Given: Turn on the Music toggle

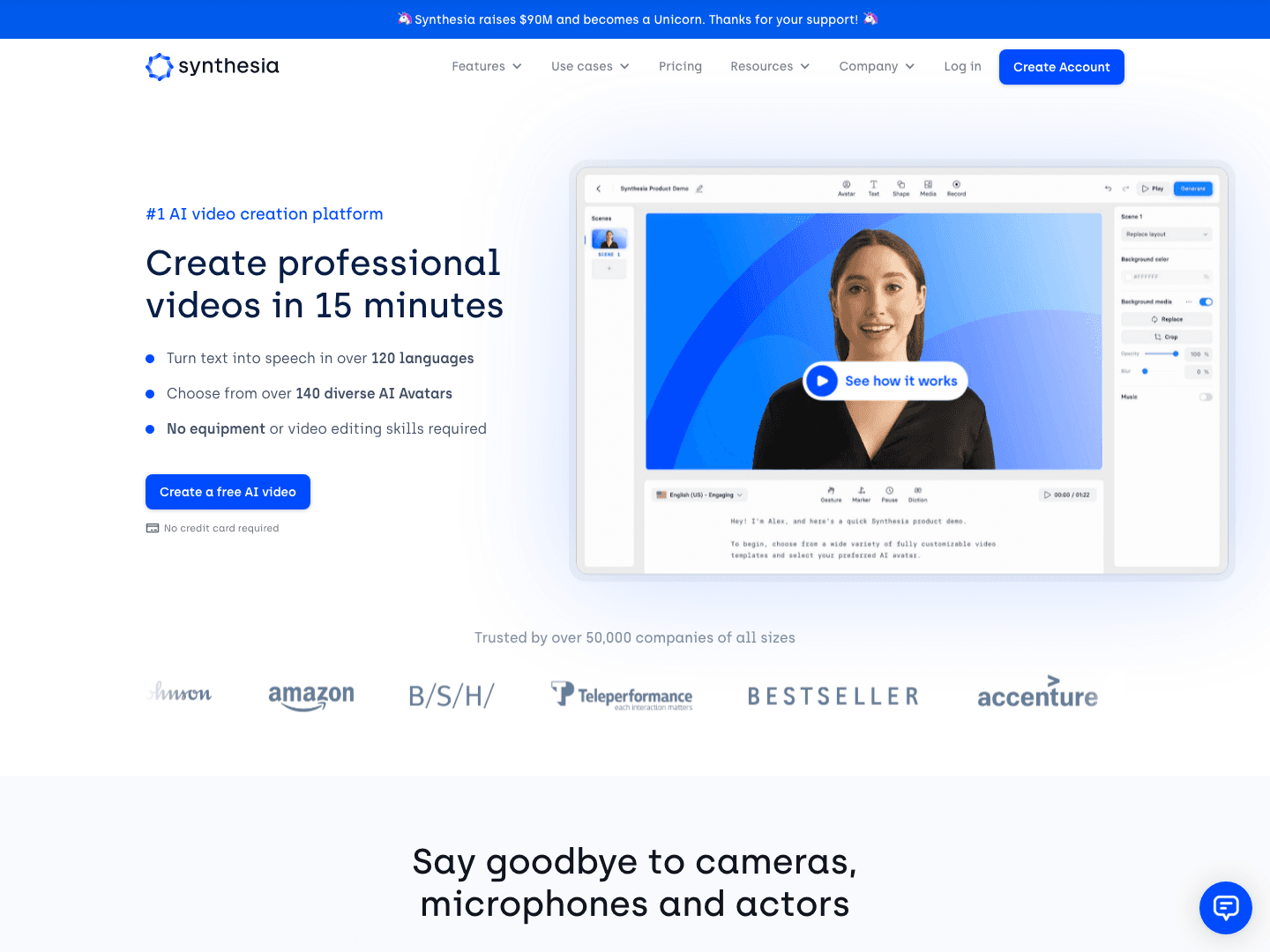Looking at the screenshot, I should [1206, 397].
